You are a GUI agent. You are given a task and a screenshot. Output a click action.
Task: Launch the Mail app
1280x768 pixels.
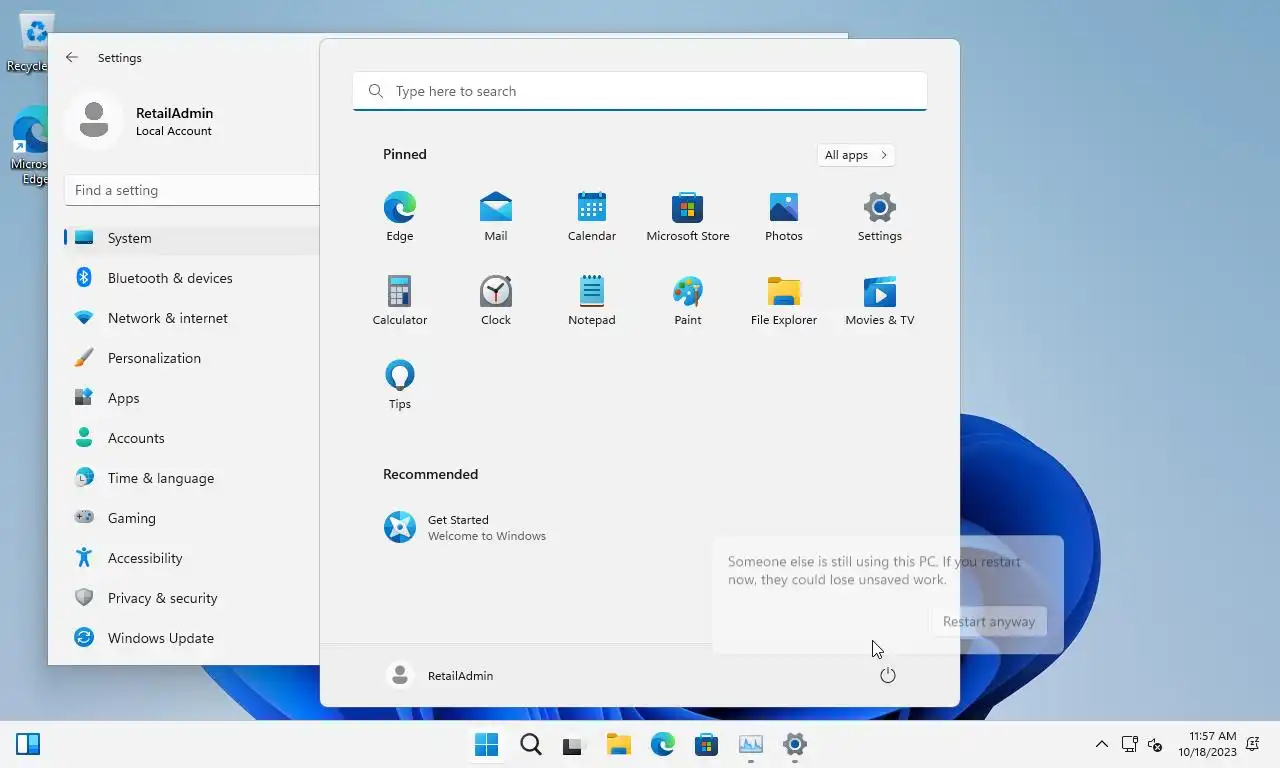(496, 217)
